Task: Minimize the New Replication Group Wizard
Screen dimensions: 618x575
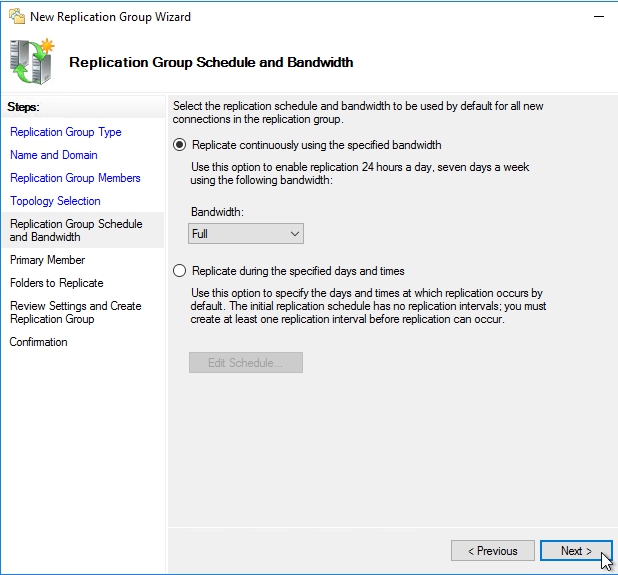Action: (x=598, y=17)
